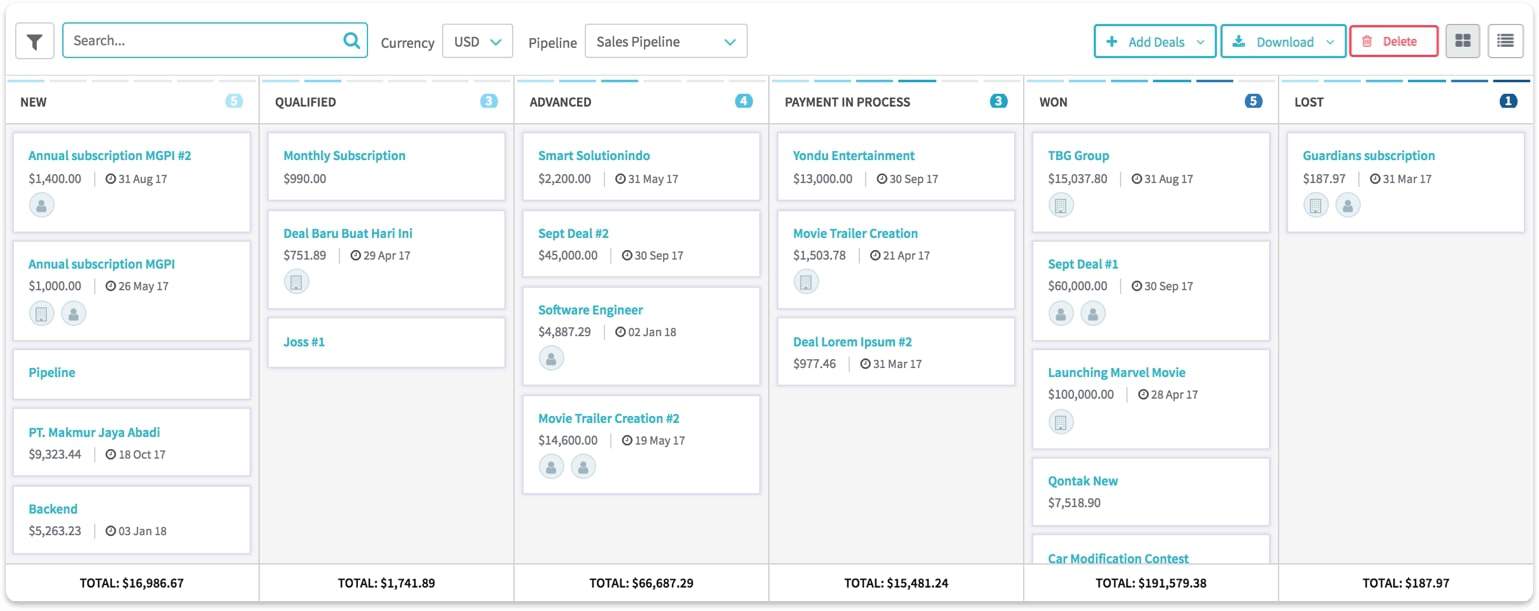Click first person avatar on Movie Trailer Creation #2
This screenshot has width=1539, height=611.
(551, 466)
